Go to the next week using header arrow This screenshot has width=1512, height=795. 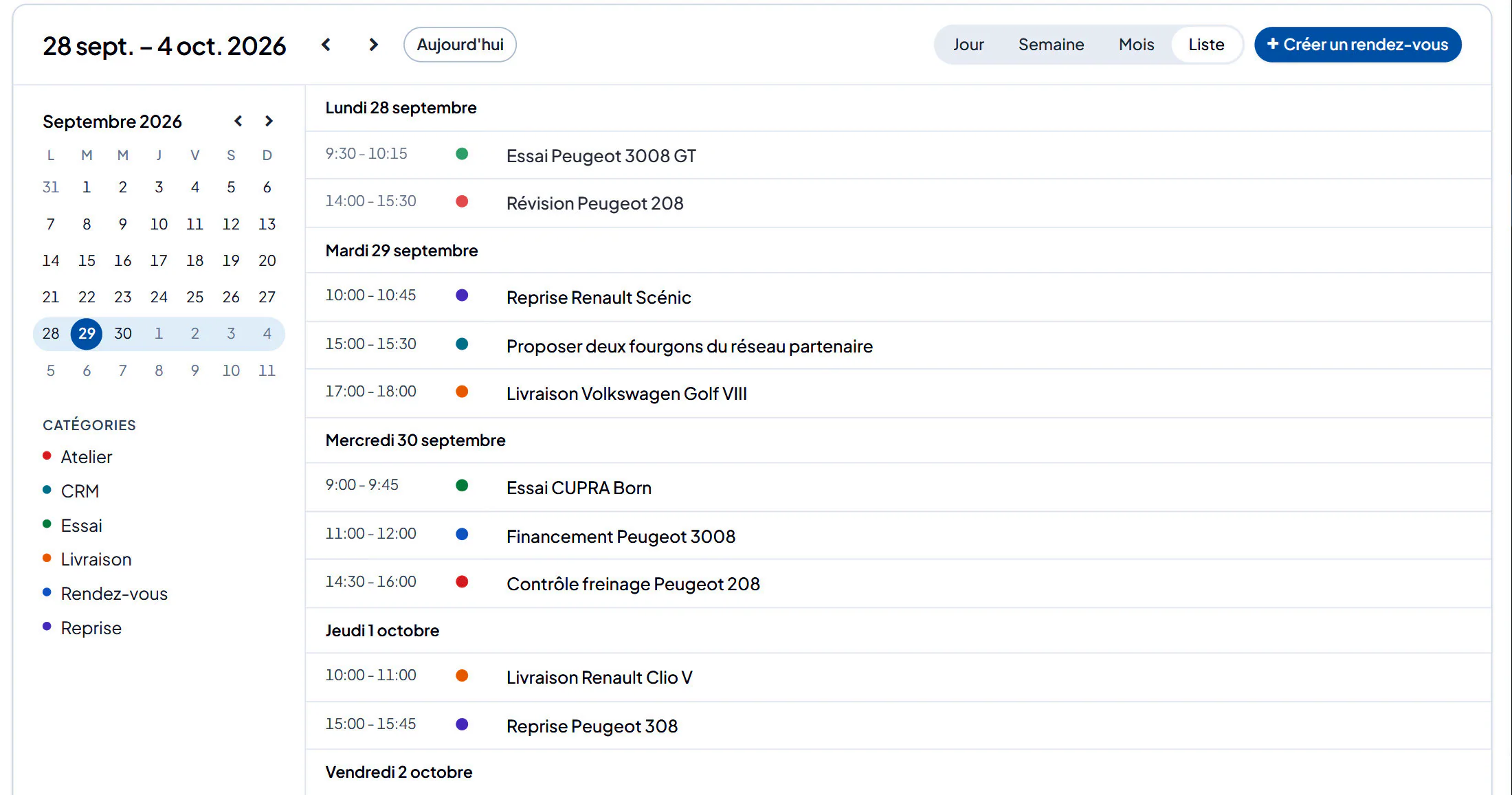click(373, 45)
